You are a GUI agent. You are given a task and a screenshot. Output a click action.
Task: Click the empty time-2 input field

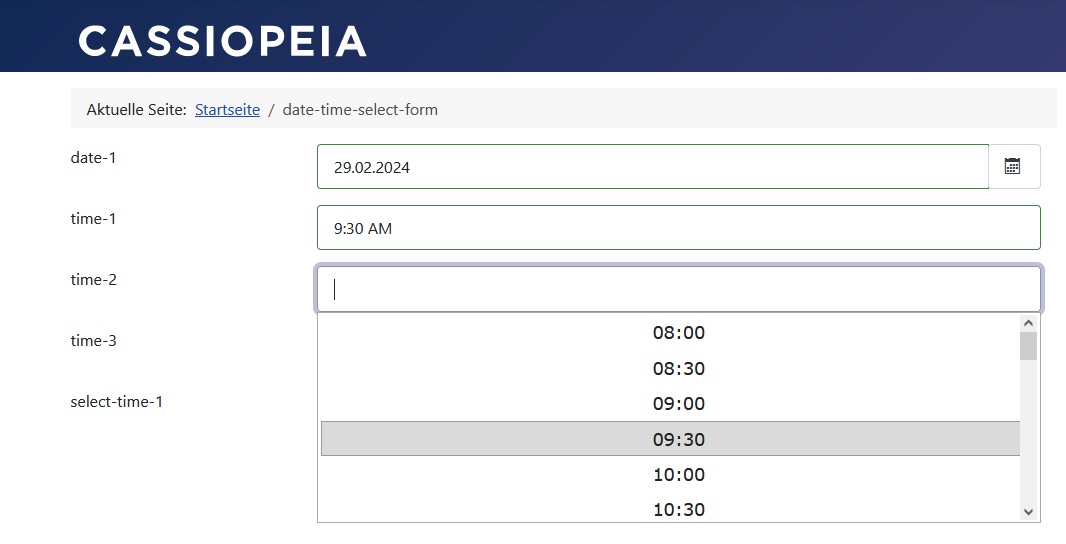(x=678, y=289)
